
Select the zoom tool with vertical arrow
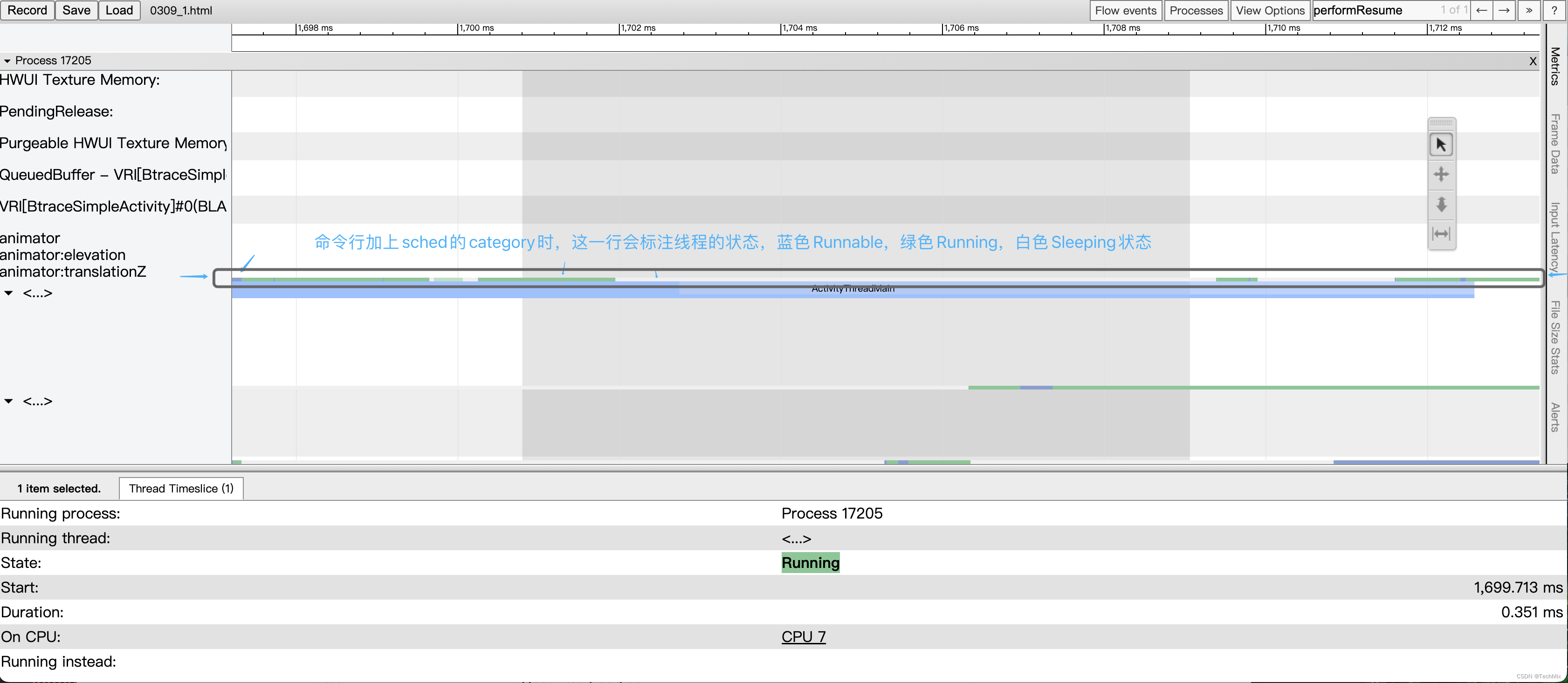coord(1441,205)
